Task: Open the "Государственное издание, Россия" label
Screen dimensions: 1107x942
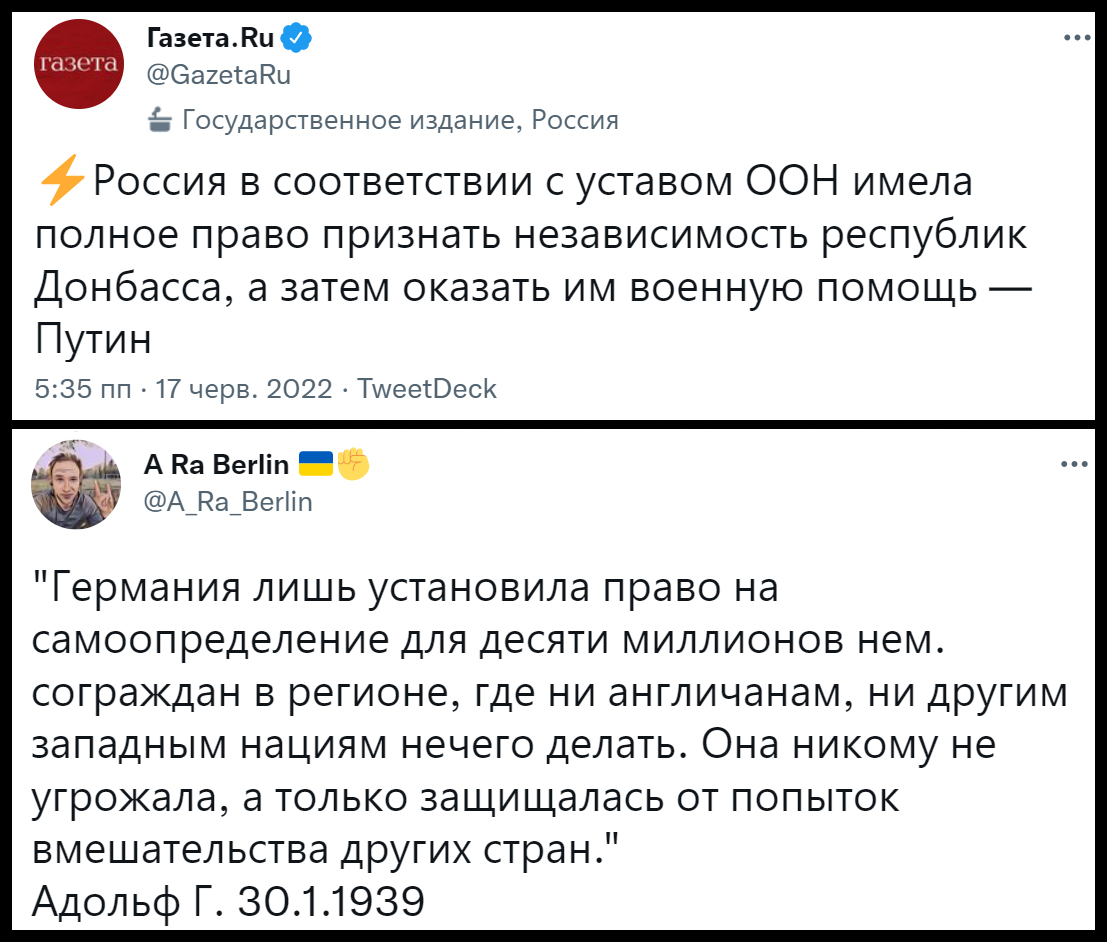Action: click(400, 121)
